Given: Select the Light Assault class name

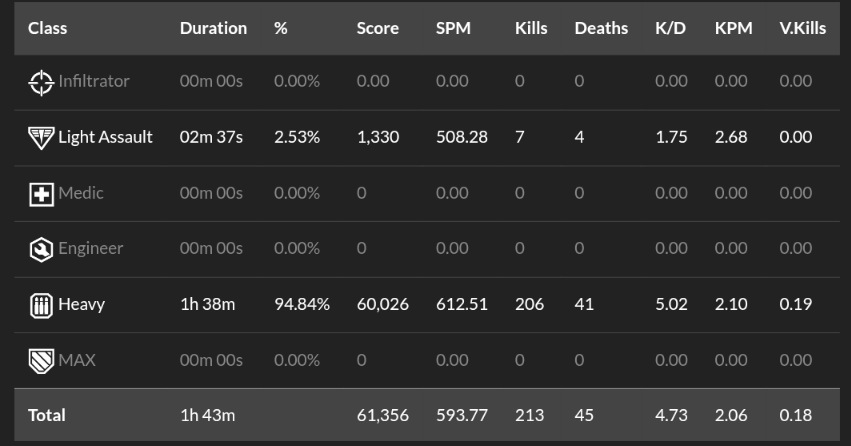Looking at the screenshot, I should [x=105, y=137].
